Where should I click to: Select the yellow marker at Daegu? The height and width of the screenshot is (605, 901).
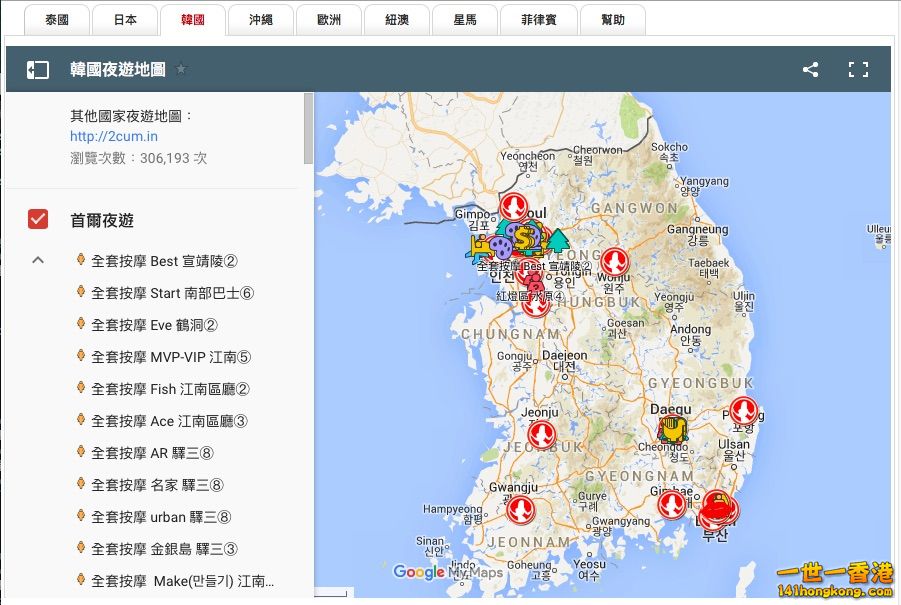click(673, 431)
